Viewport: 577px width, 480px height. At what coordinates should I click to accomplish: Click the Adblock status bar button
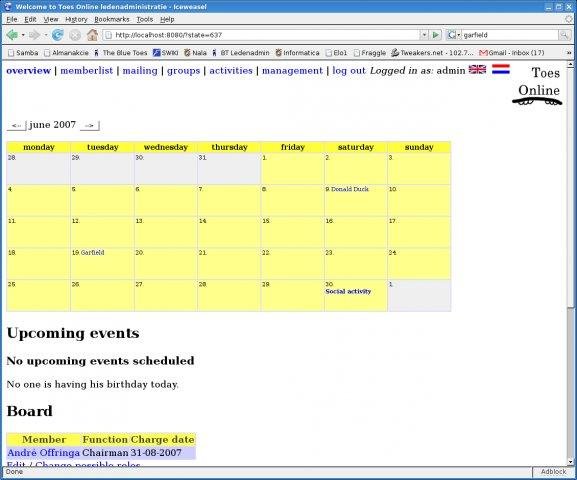click(x=553, y=472)
